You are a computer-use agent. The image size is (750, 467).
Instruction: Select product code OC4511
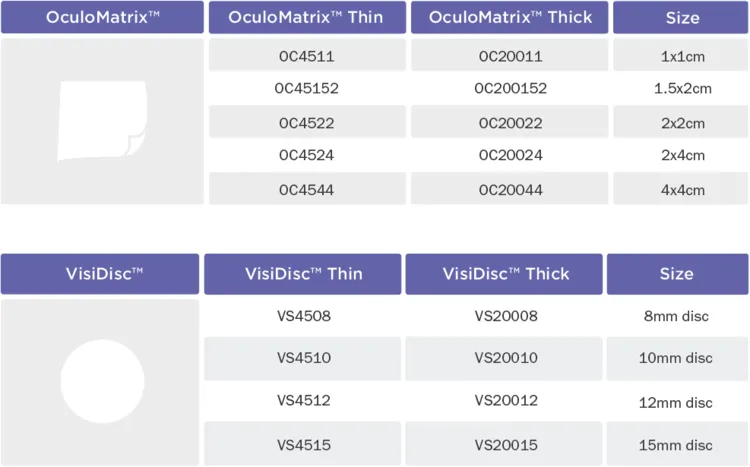coord(307,56)
